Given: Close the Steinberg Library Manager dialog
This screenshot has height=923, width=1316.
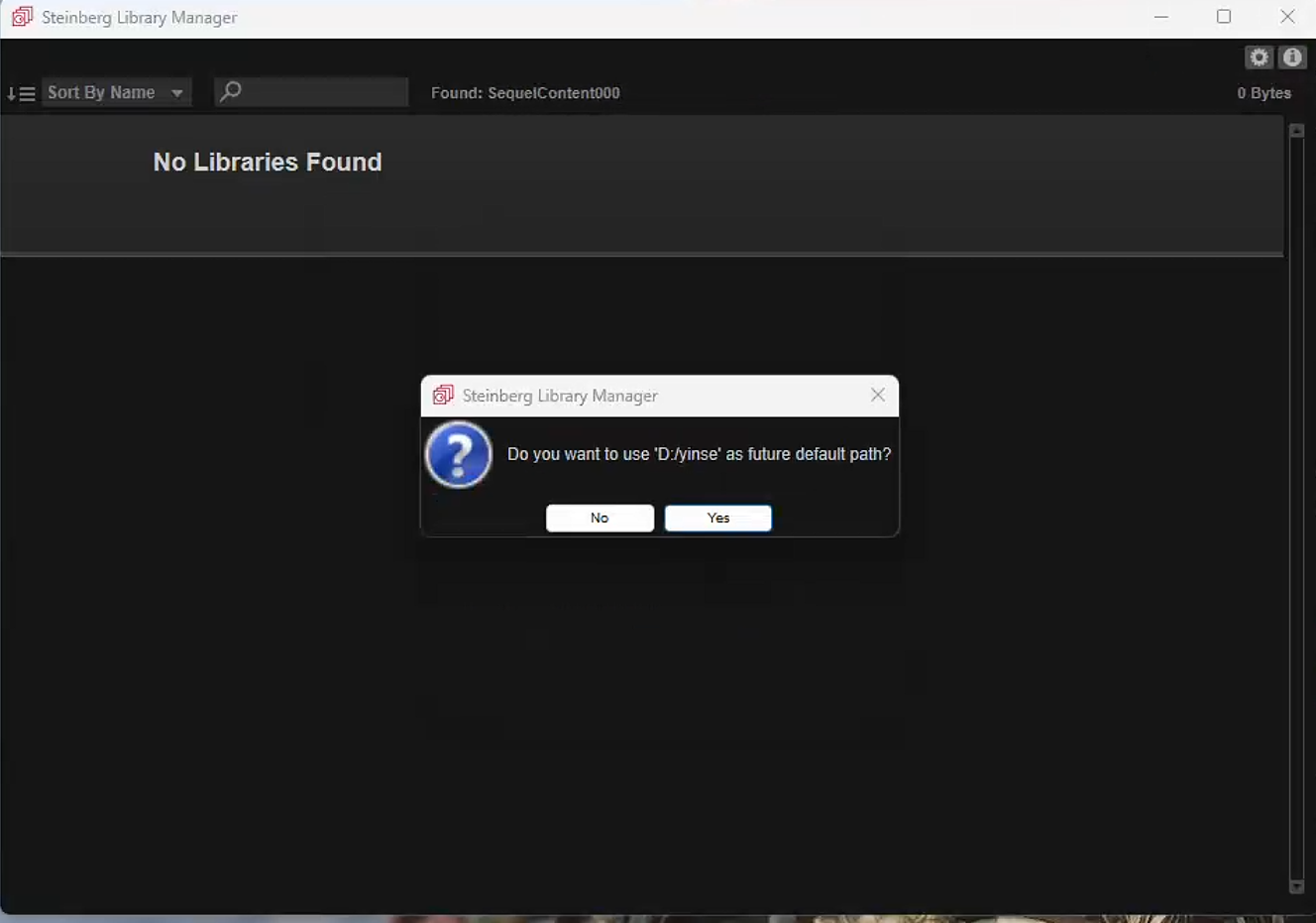Looking at the screenshot, I should point(878,395).
